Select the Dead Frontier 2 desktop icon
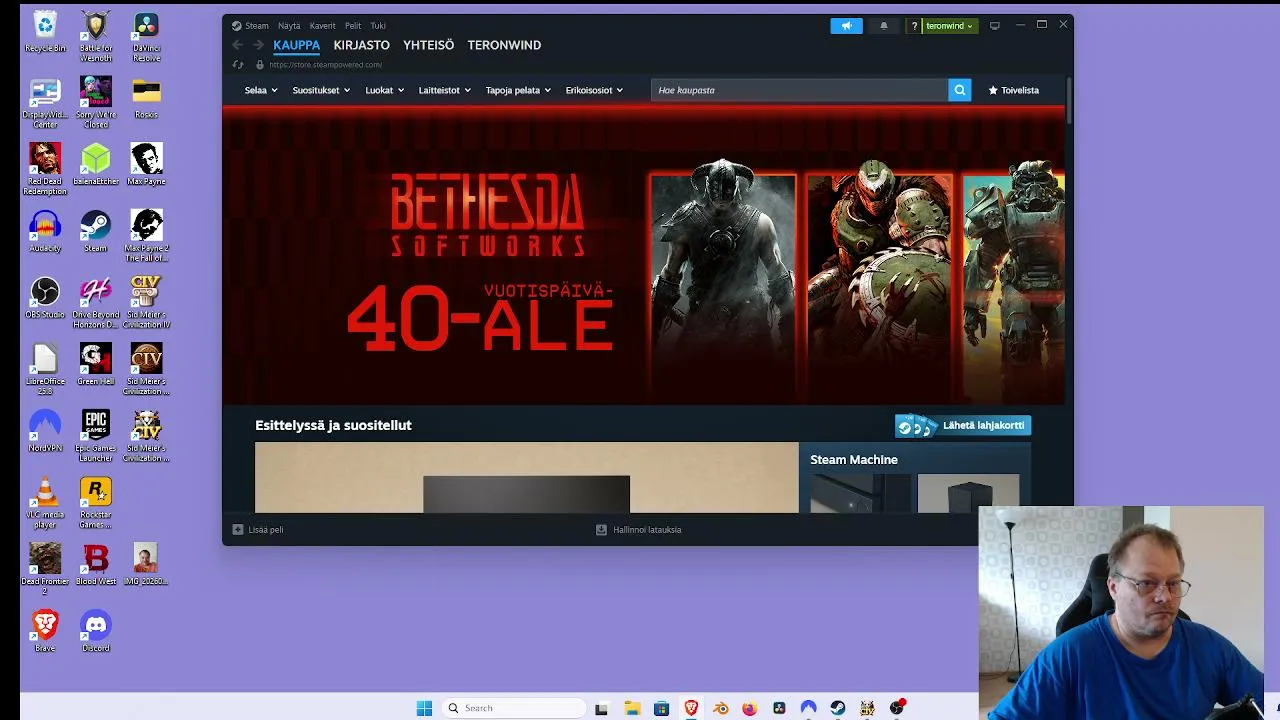This screenshot has width=1280, height=720. point(45,568)
